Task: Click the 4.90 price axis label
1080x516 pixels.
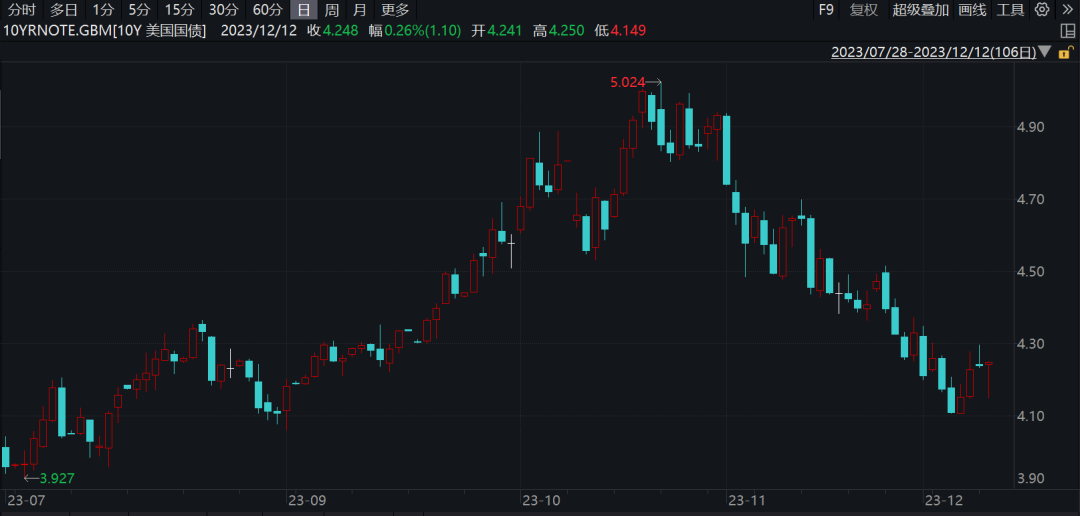Action: [1033, 127]
